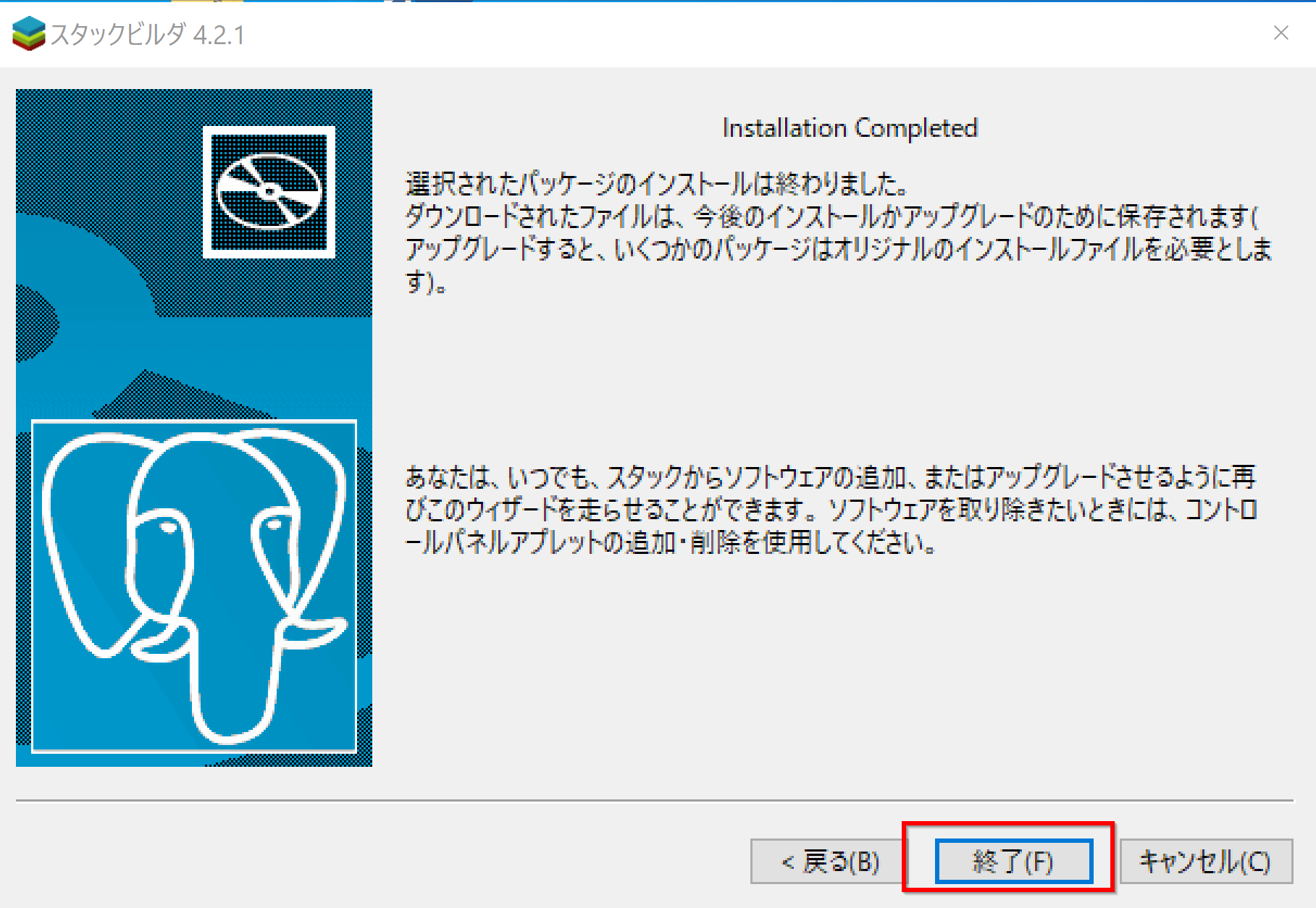Cancel the wizard with キャンセル(C)
Viewport: 1316px width, 908px height.
click(x=1206, y=861)
